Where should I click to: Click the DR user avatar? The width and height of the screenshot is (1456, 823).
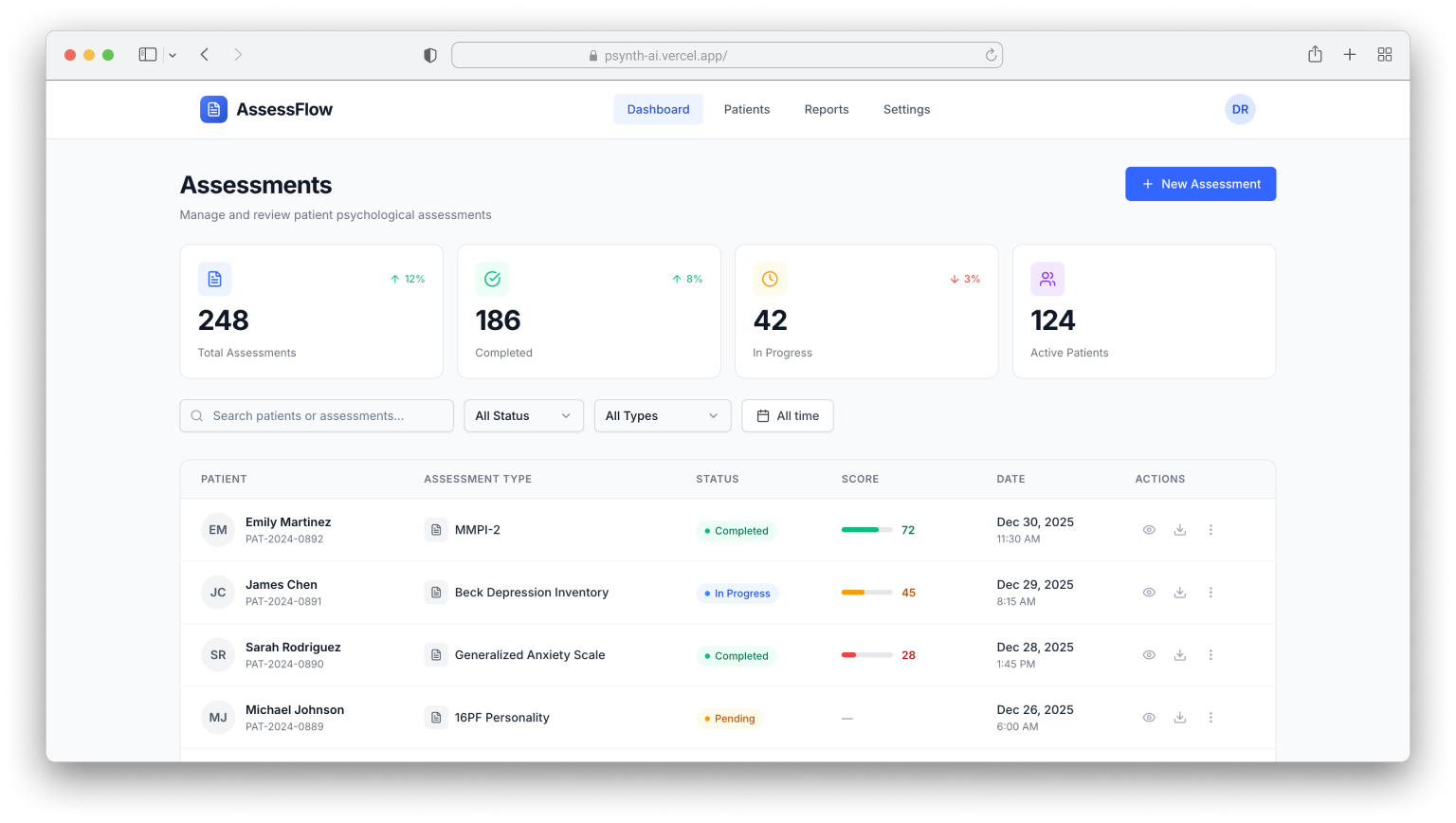click(1239, 109)
